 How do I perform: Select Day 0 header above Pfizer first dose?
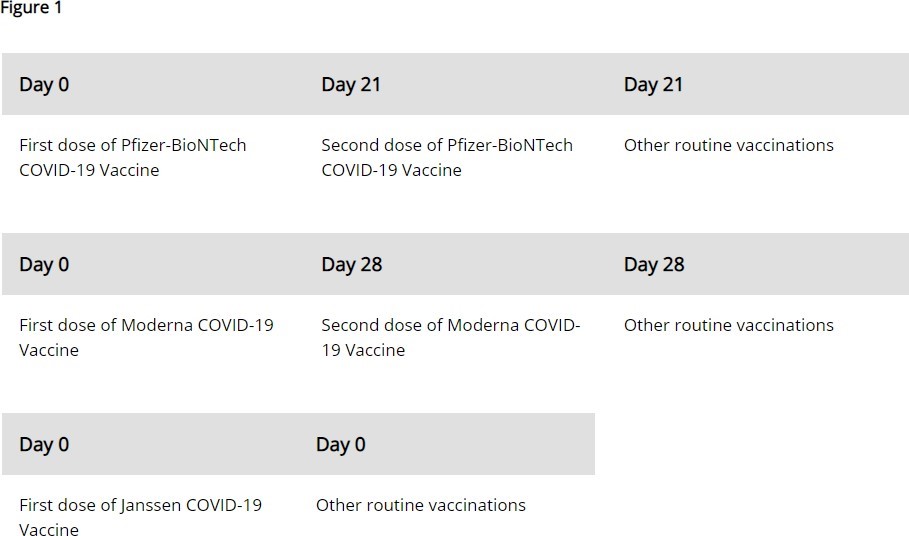pos(44,84)
